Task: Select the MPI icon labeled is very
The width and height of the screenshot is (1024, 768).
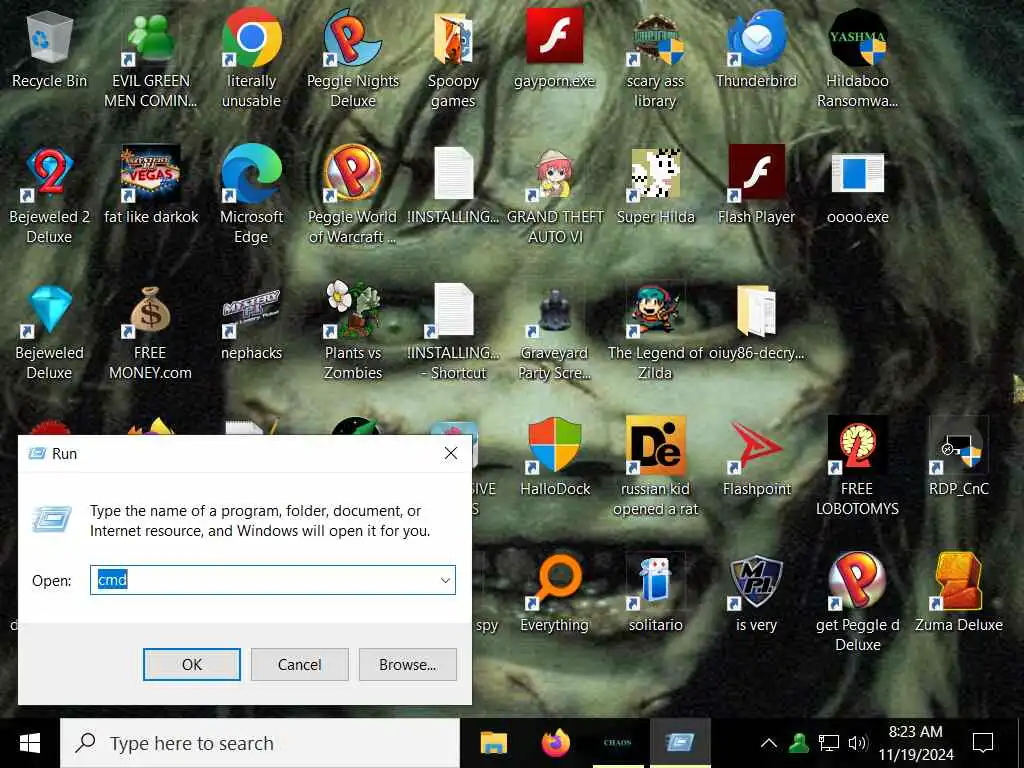Action: (756, 583)
